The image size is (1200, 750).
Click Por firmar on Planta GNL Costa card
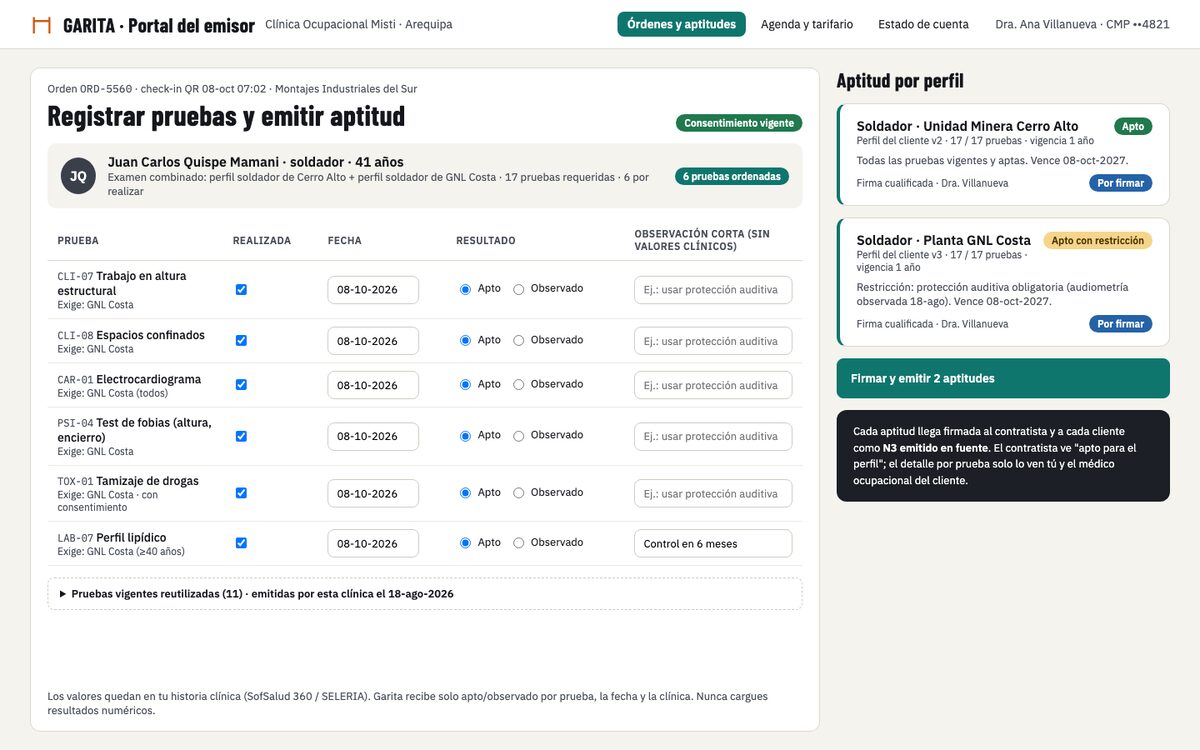1120,324
